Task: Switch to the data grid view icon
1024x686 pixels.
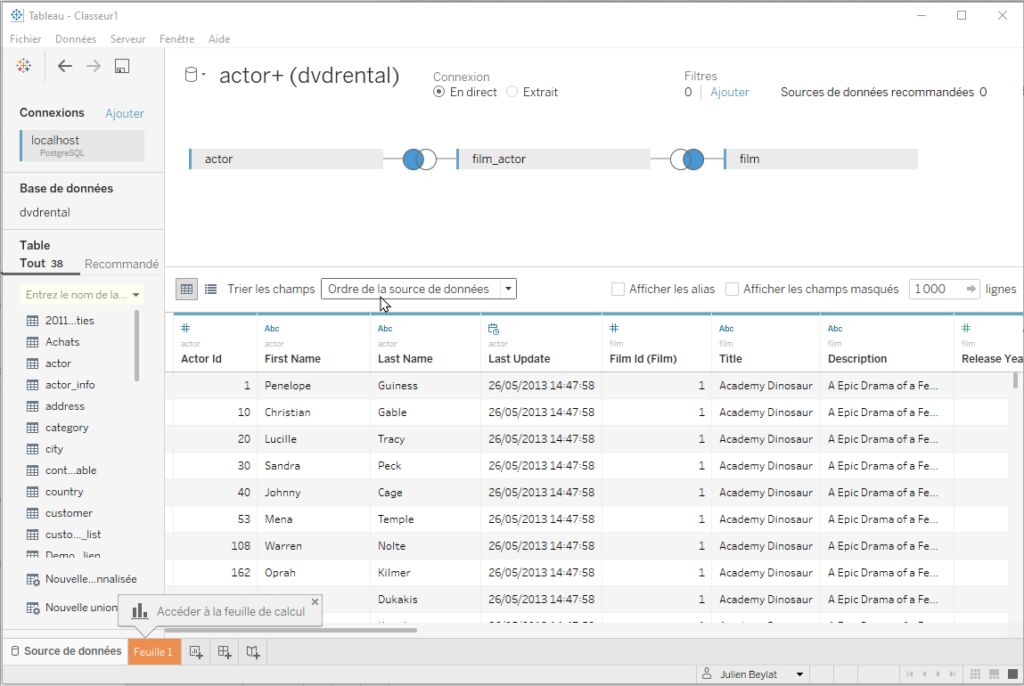Action: pyautogui.click(x=187, y=289)
